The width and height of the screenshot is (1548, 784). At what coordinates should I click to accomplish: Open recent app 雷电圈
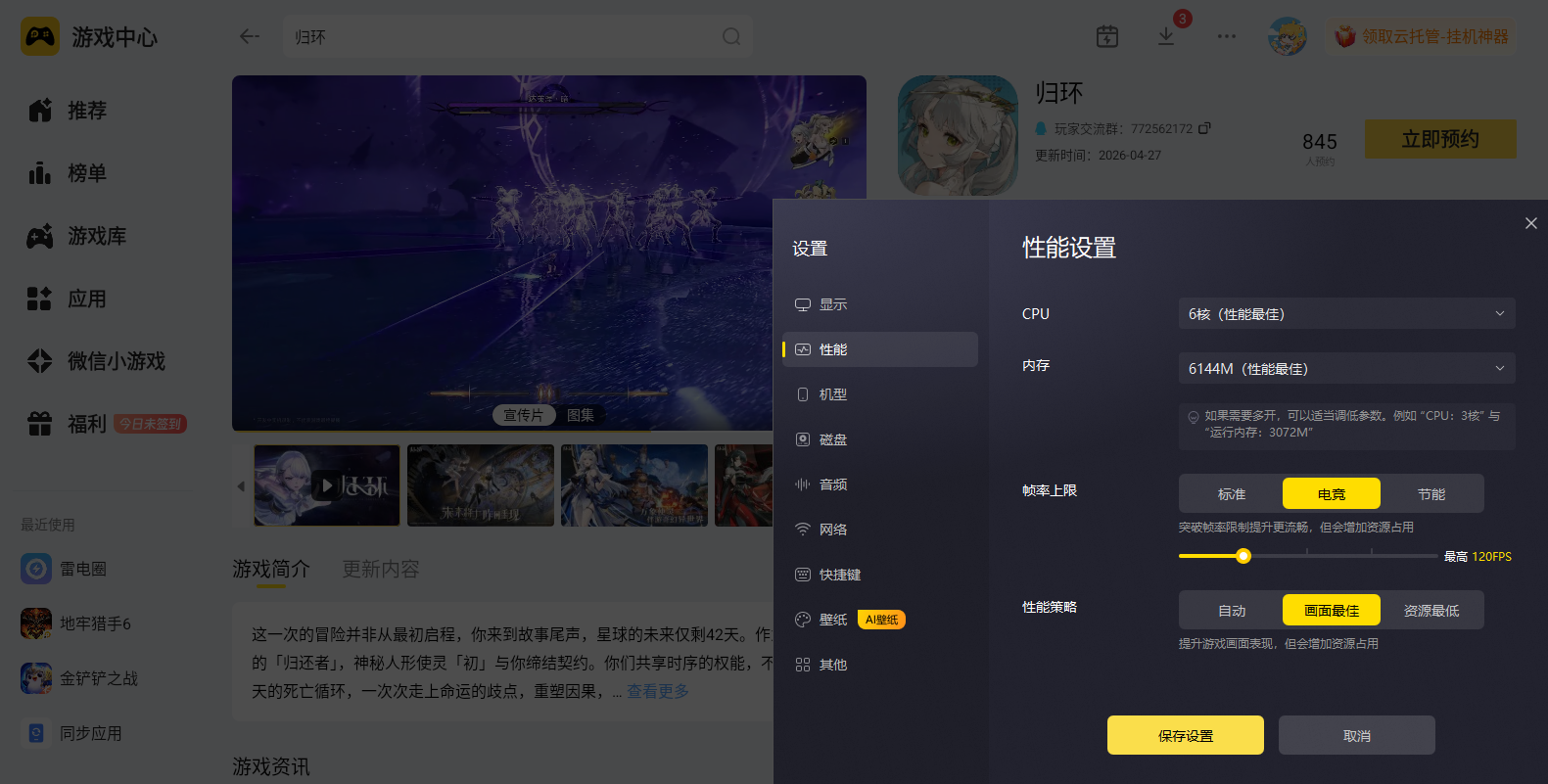tap(64, 569)
